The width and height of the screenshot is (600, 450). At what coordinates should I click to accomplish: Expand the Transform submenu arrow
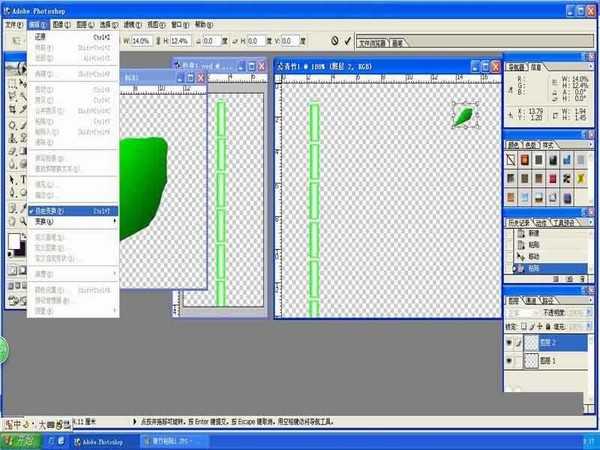(x=114, y=221)
